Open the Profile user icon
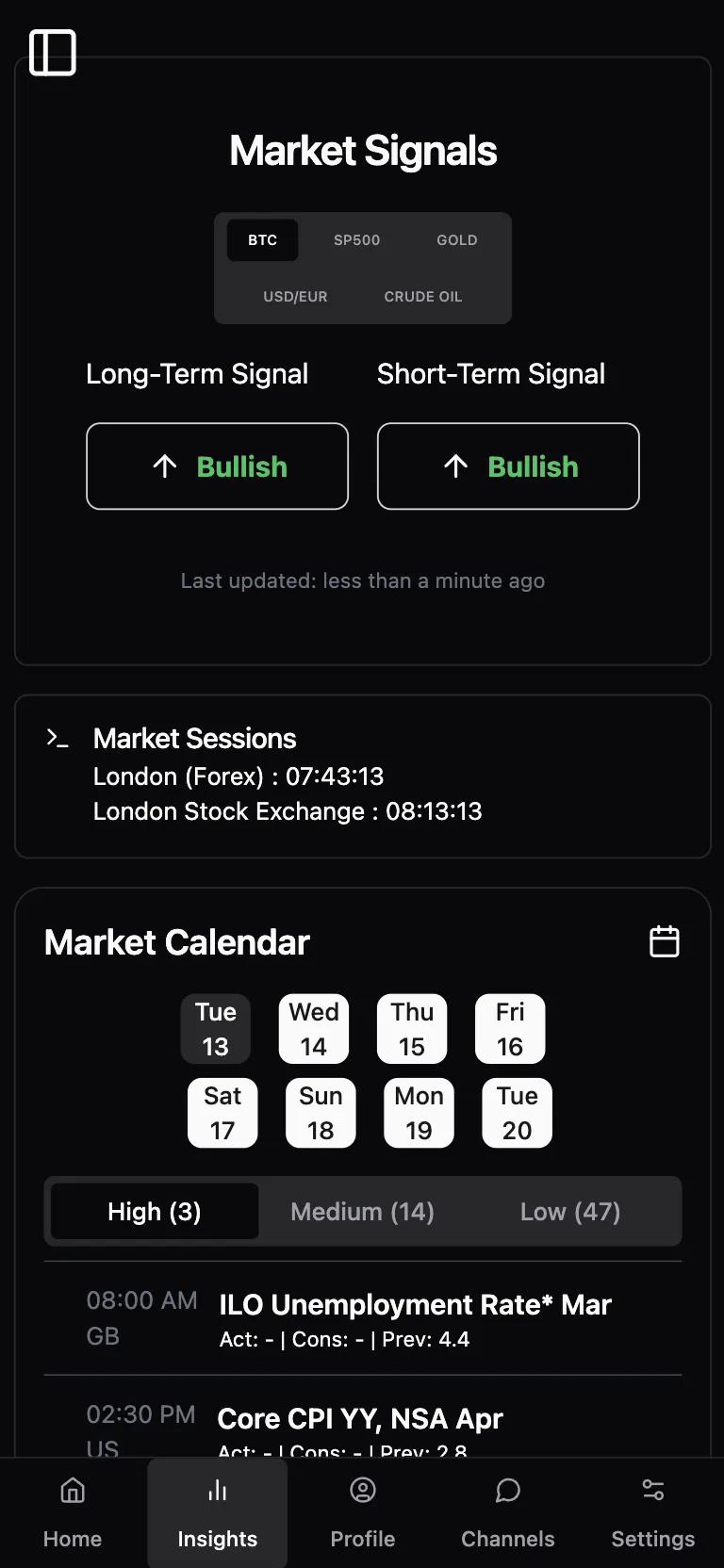Screen dimensions: 724x1568 363,1491
